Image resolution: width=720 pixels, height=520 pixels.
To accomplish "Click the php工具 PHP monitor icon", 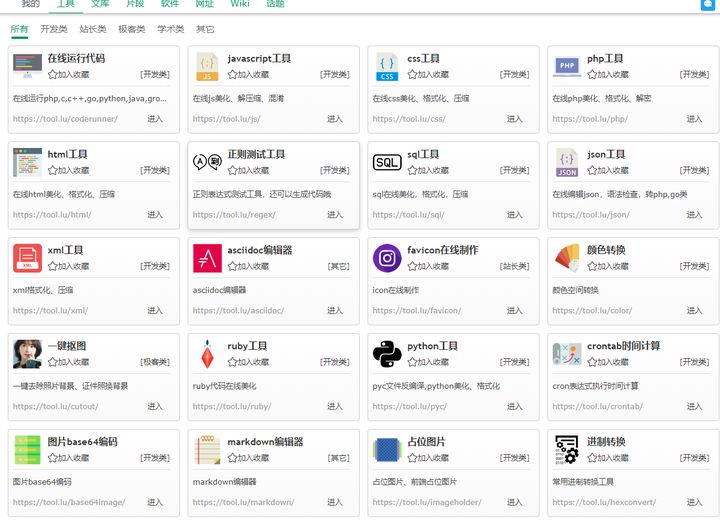I will coord(567,67).
